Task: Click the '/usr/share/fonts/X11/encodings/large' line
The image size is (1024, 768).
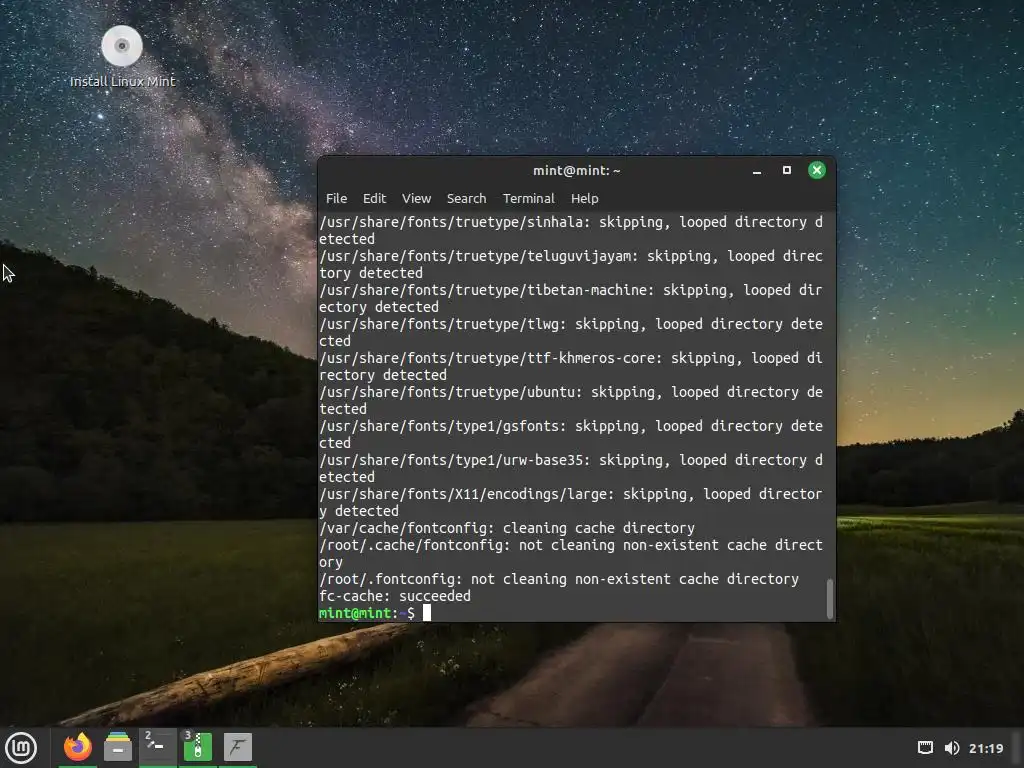Action: 571,502
